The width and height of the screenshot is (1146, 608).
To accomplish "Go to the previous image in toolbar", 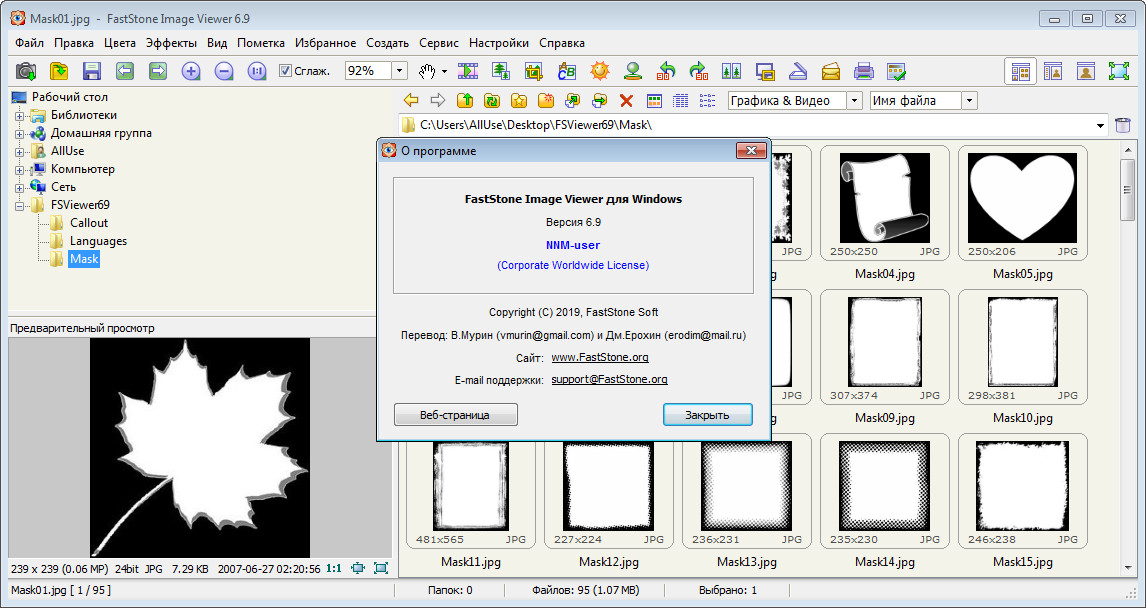I will point(125,71).
